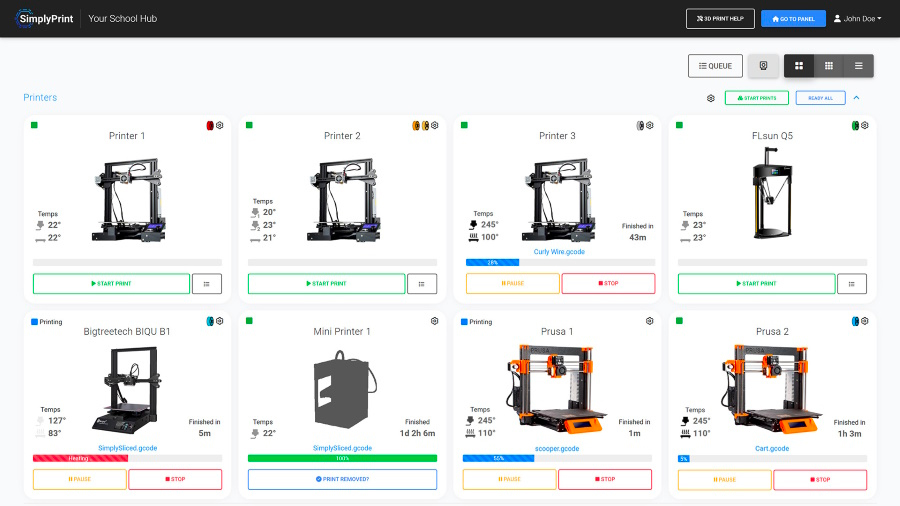This screenshot has width=900, height=506.
Task: Open the 3D Print Help button
Action: pyautogui.click(x=720, y=18)
